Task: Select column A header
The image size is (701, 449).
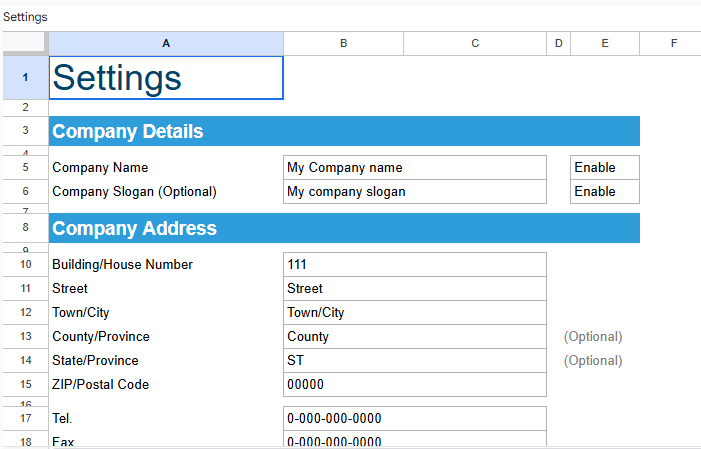Action: point(166,43)
